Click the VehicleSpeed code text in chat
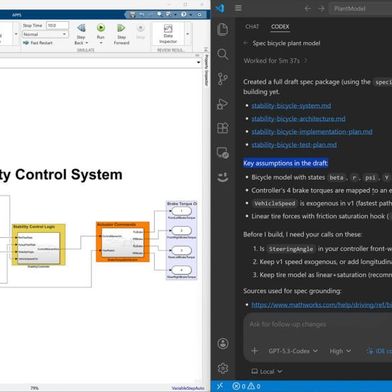 (275, 203)
